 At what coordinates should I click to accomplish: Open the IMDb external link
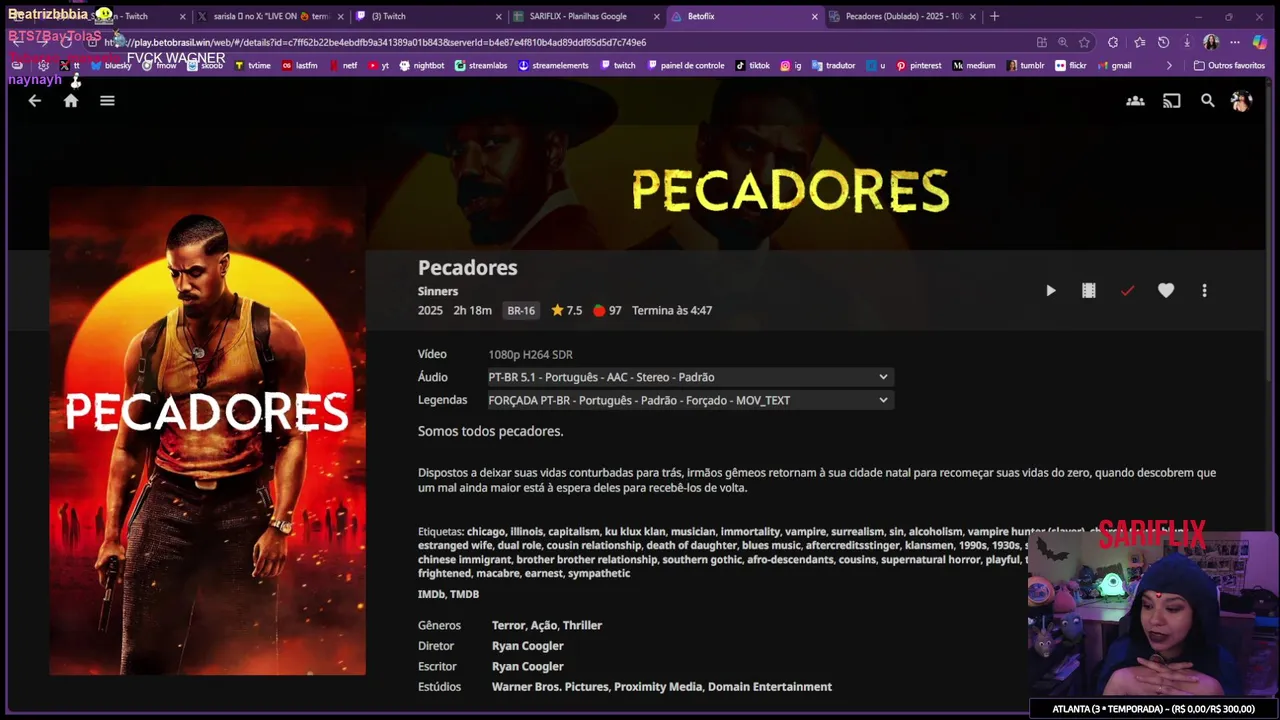click(430, 594)
